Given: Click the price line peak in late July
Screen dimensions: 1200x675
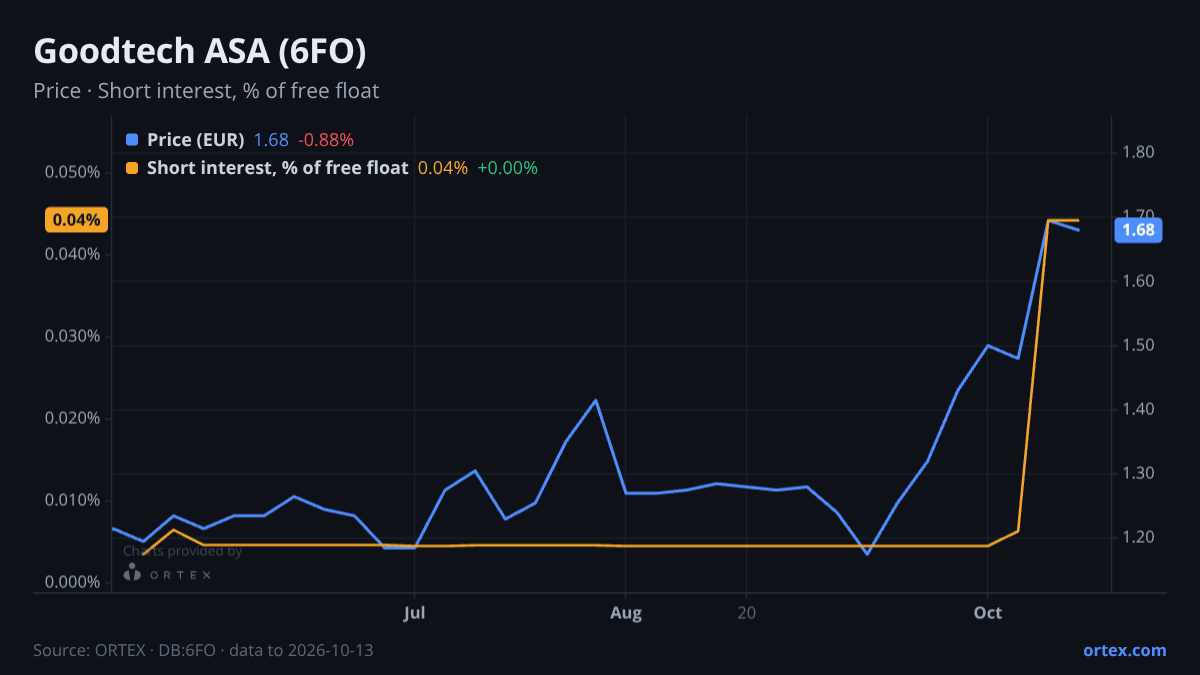Looking at the screenshot, I should (x=596, y=400).
